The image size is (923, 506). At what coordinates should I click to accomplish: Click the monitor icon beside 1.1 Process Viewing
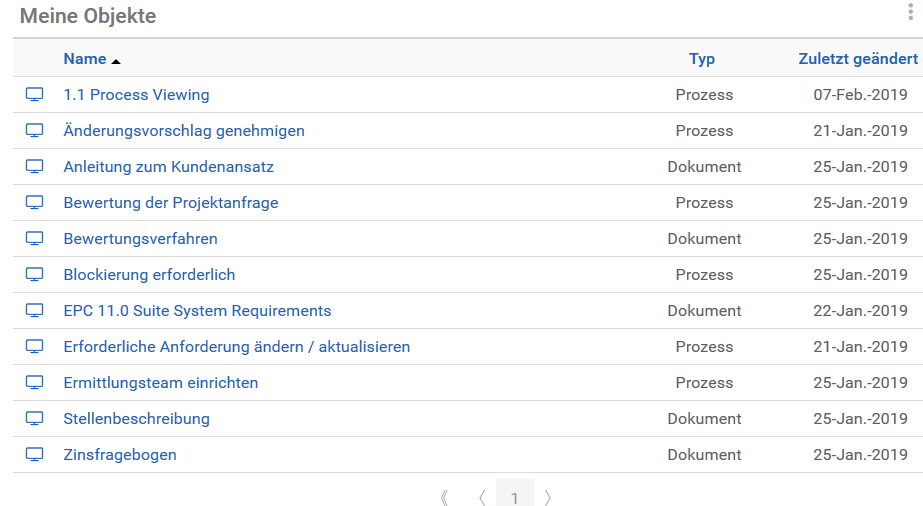[35, 95]
